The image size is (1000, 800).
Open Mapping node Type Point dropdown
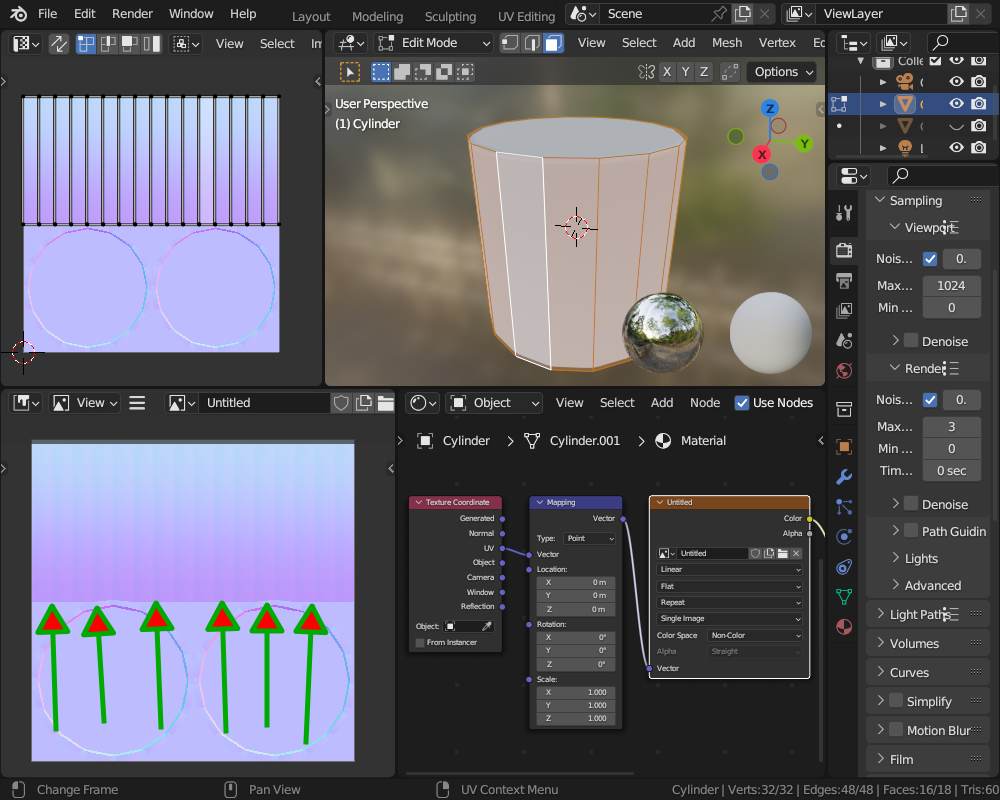point(591,538)
